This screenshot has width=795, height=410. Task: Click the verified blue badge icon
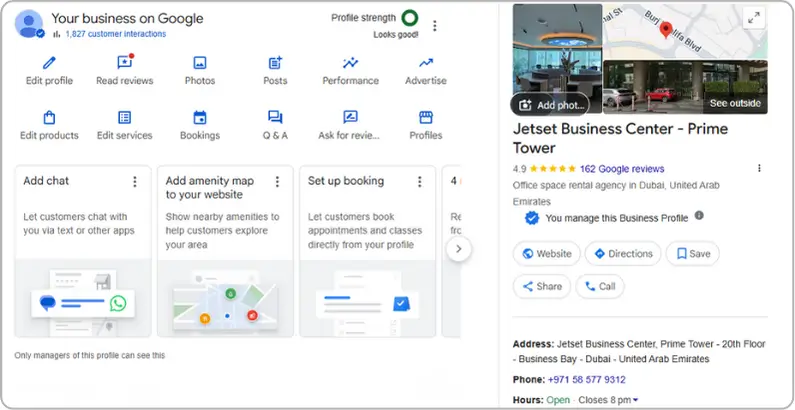click(532, 218)
